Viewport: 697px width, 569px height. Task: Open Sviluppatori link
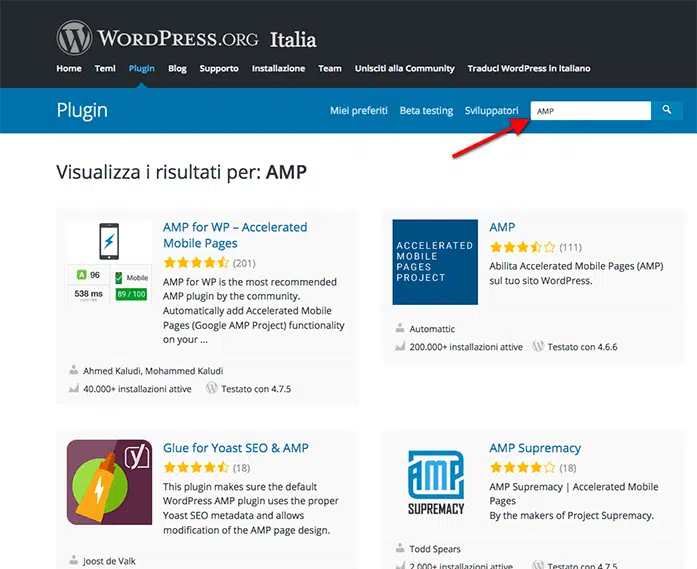pyautogui.click(x=492, y=111)
